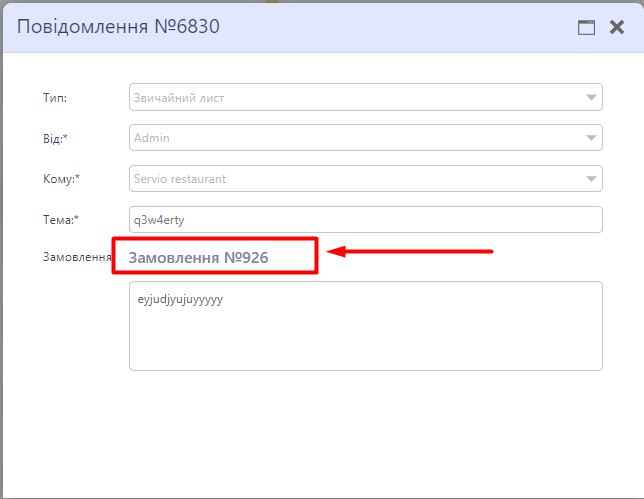This screenshot has height=499, width=644.
Task: Click the 'Звичайний лист' type field
Action: [x=350, y=97]
